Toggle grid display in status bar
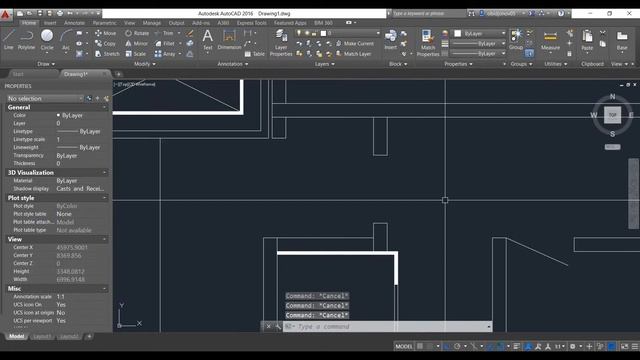 coord(420,346)
